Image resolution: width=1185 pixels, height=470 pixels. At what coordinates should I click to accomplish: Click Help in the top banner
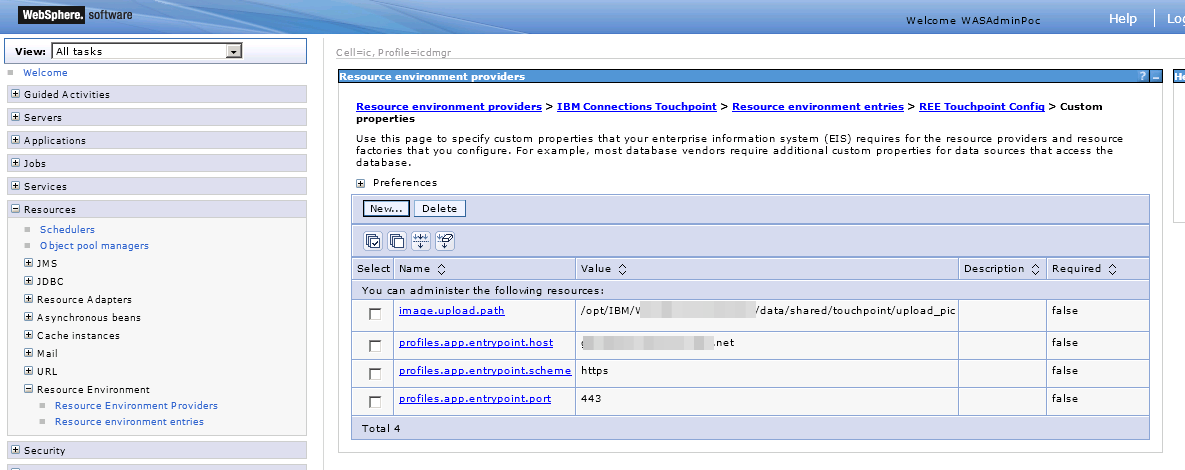(x=1123, y=19)
